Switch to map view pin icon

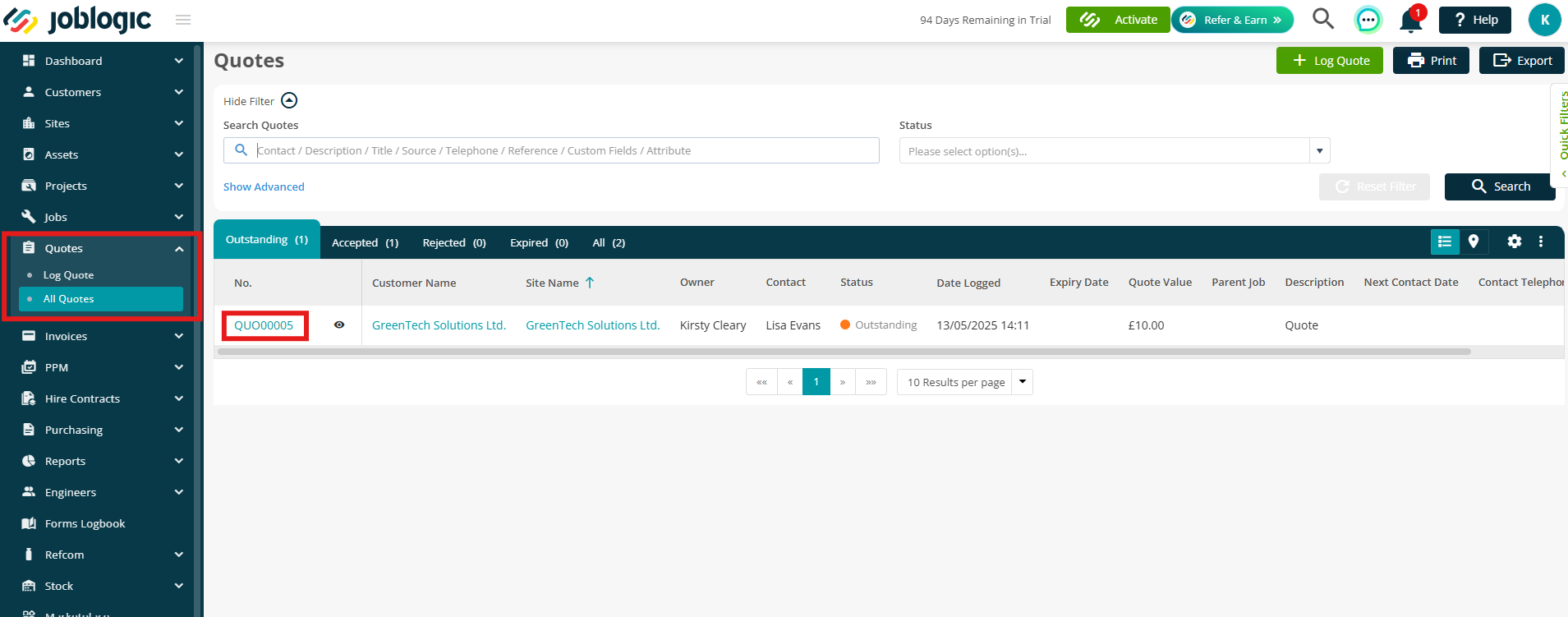coord(1474,242)
